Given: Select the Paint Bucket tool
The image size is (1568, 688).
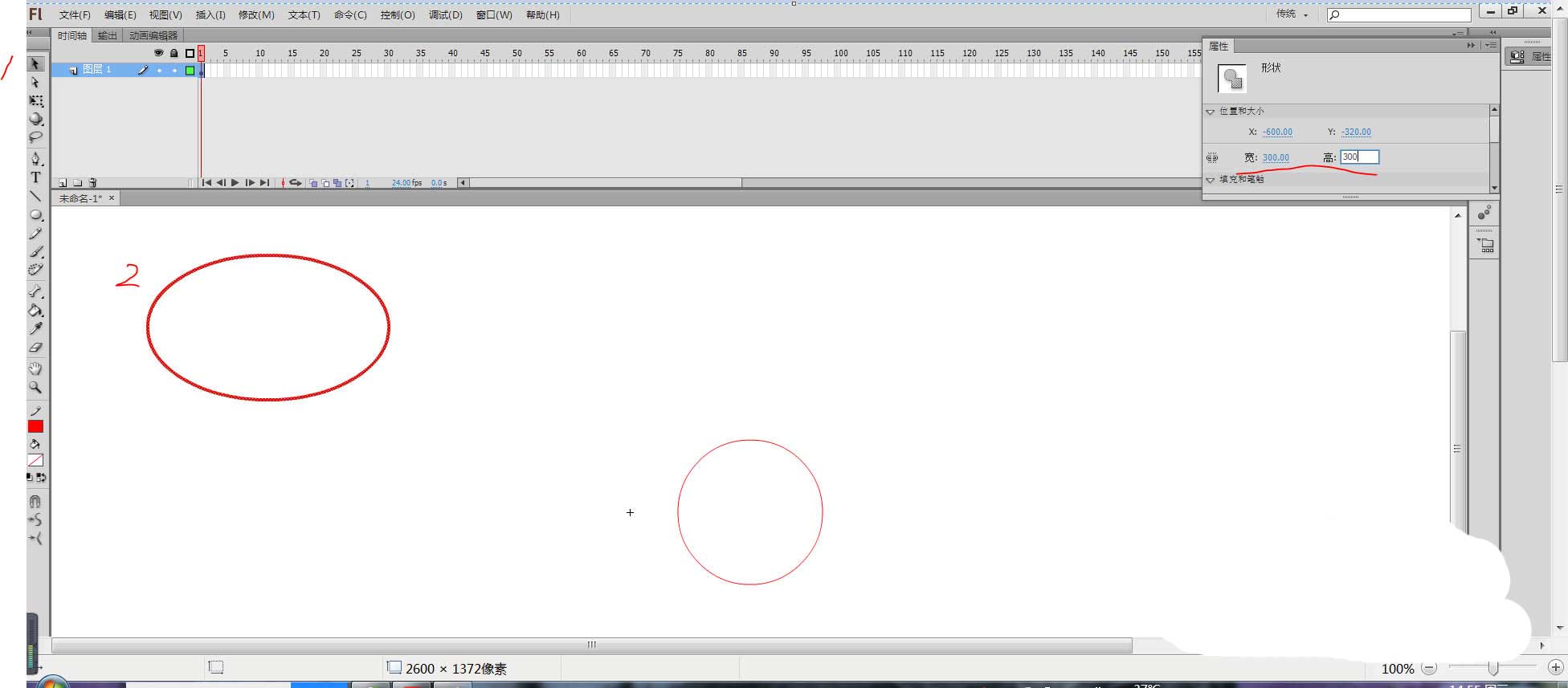Looking at the screenshot, I should pyautogui.click(x=35, y=311).
